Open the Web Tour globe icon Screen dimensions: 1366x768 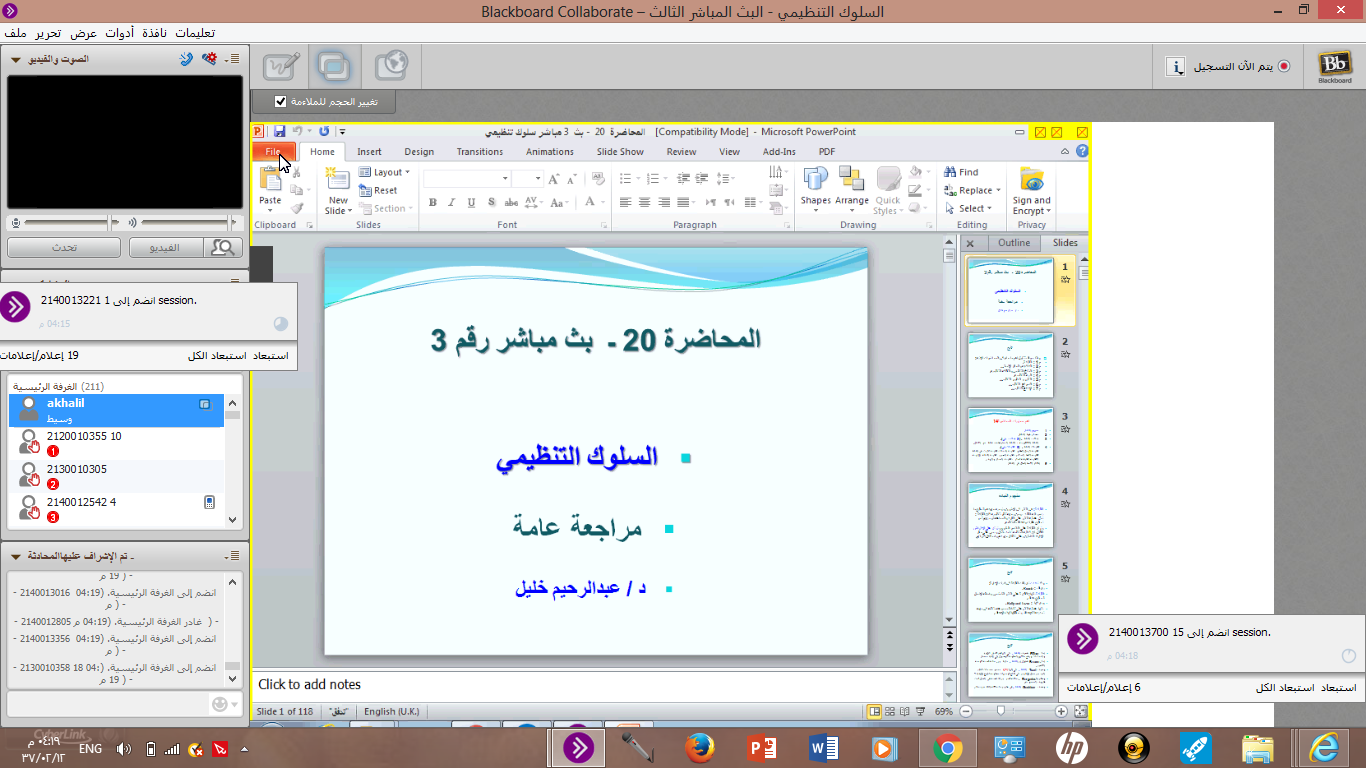391,67
